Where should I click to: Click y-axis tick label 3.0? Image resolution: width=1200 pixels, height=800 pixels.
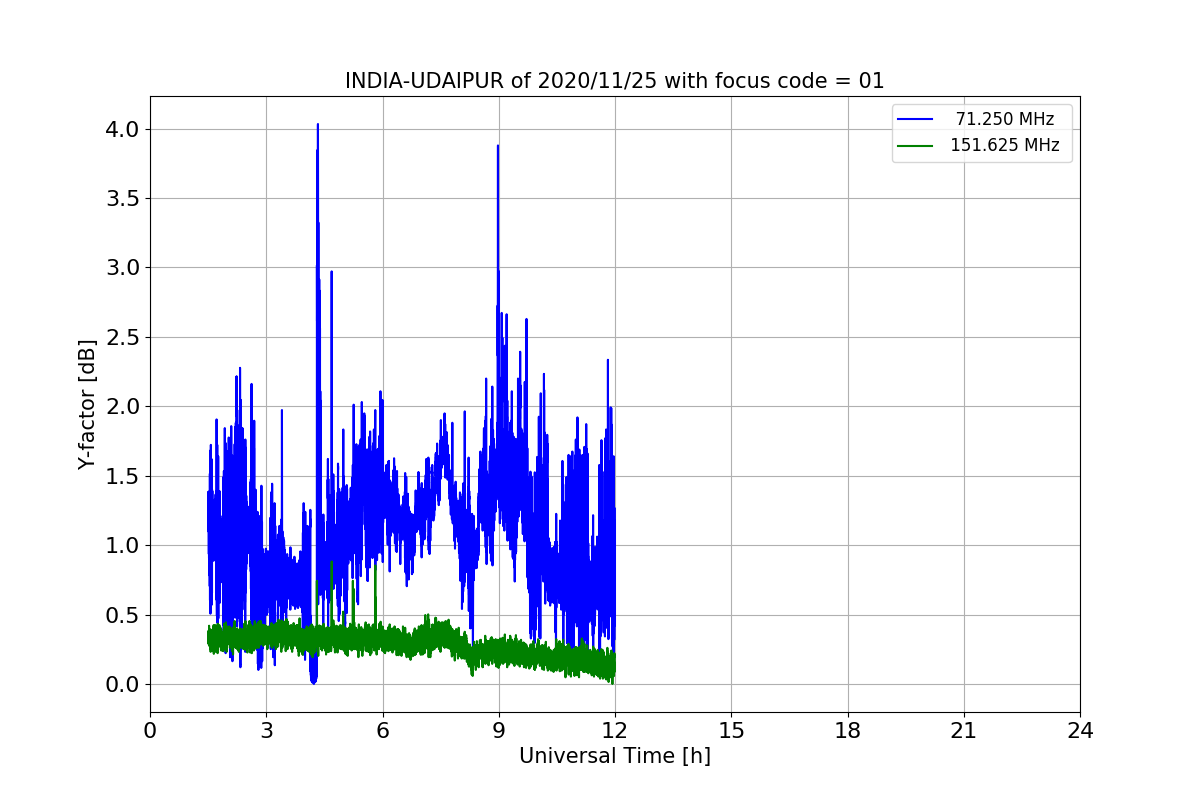[x=124, y=268]
